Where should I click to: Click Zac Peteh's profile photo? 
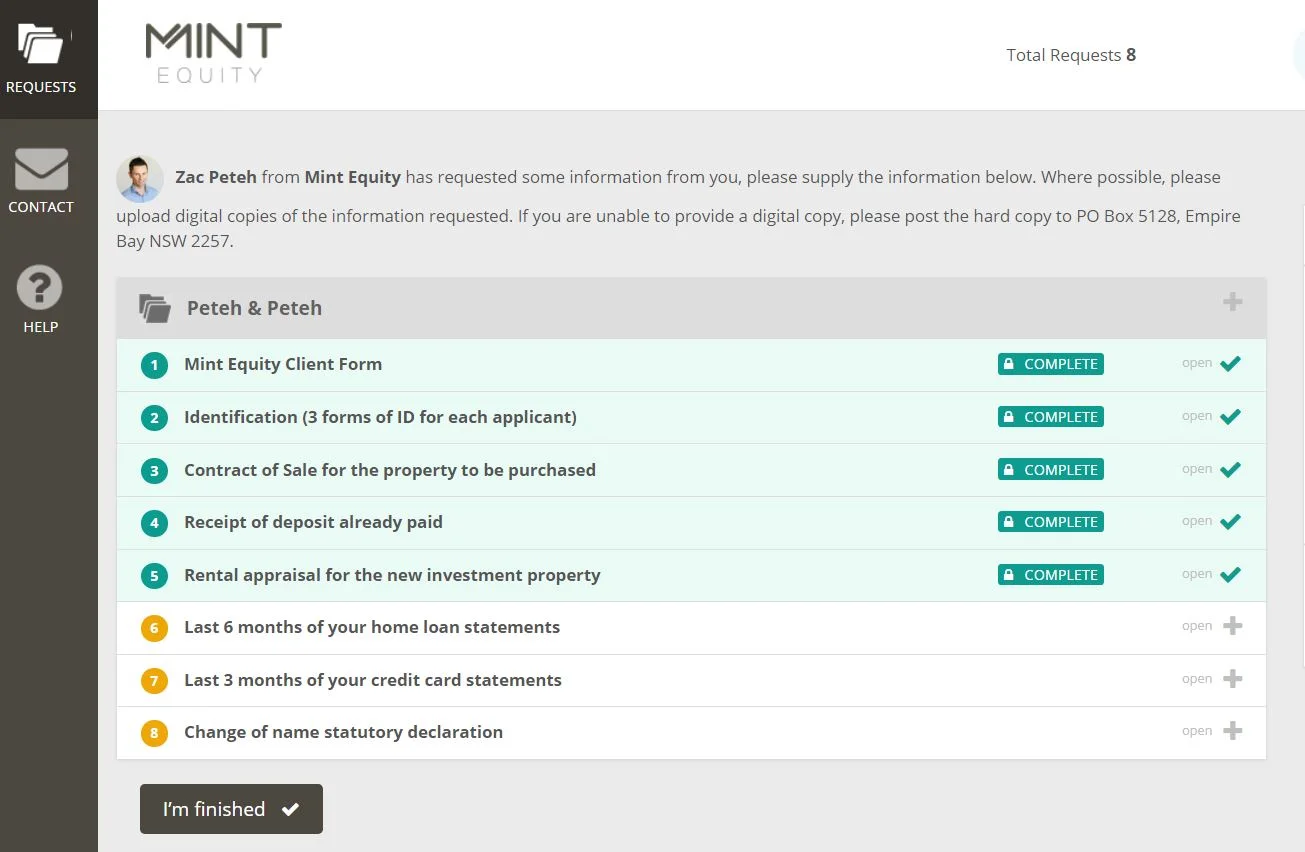(140, 178)
